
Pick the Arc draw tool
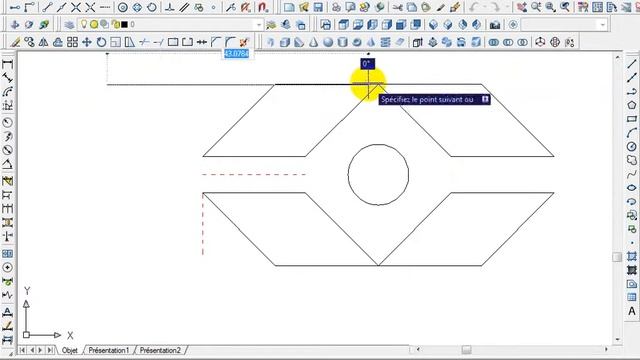(632, 133)
